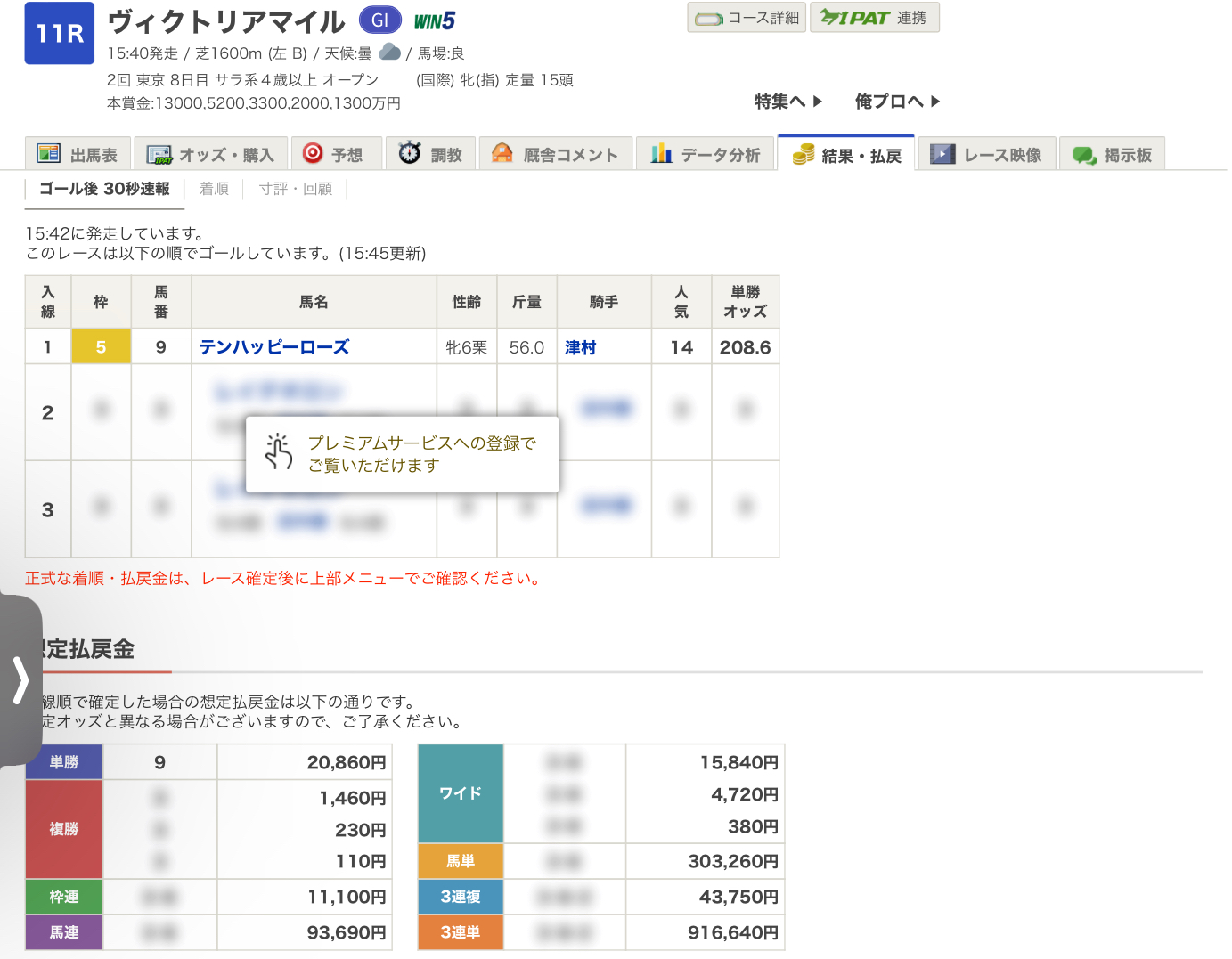Expand the left side panel chevron

pos(20,681)
